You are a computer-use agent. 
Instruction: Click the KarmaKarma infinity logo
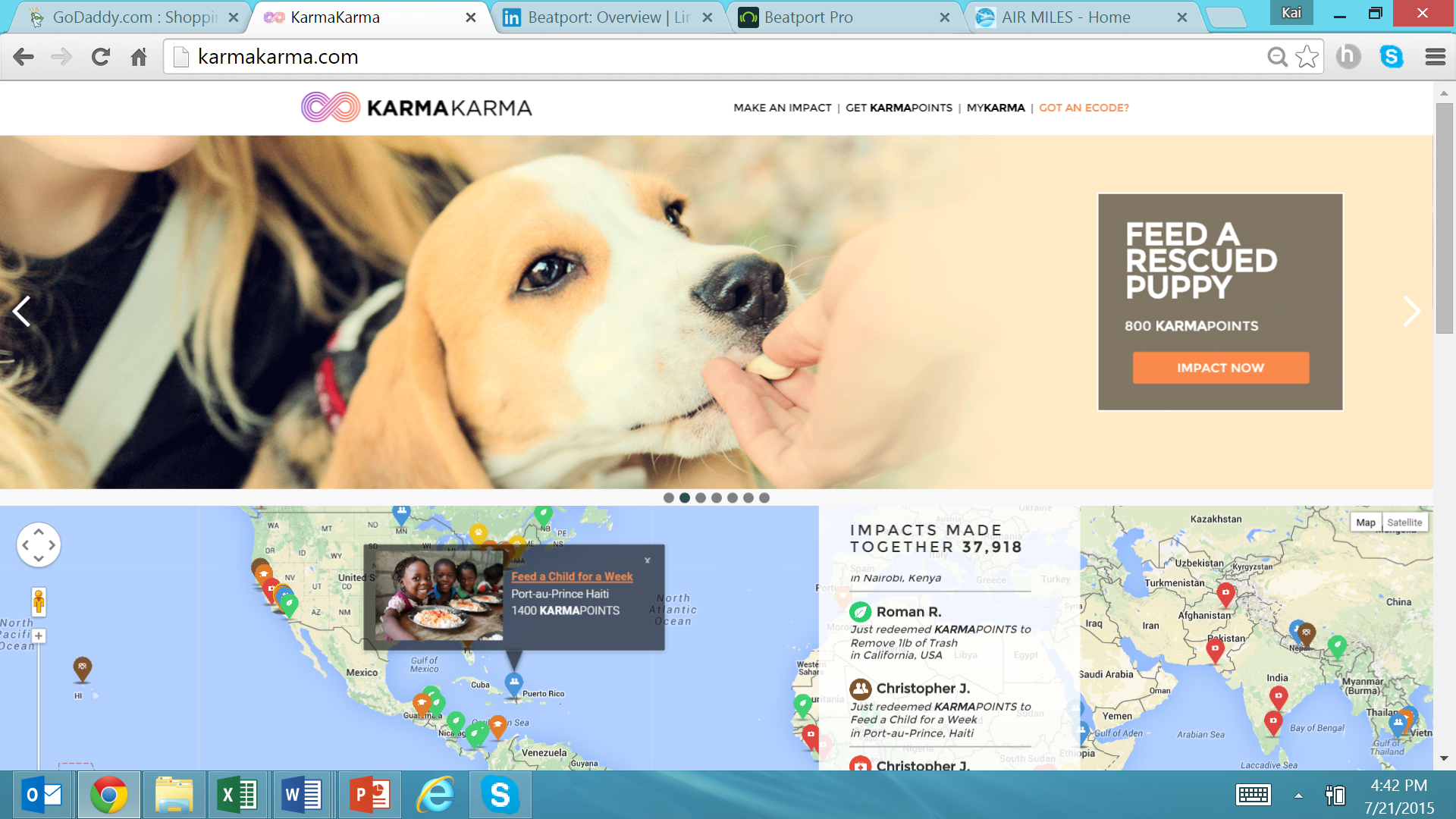tap(331, 108)
